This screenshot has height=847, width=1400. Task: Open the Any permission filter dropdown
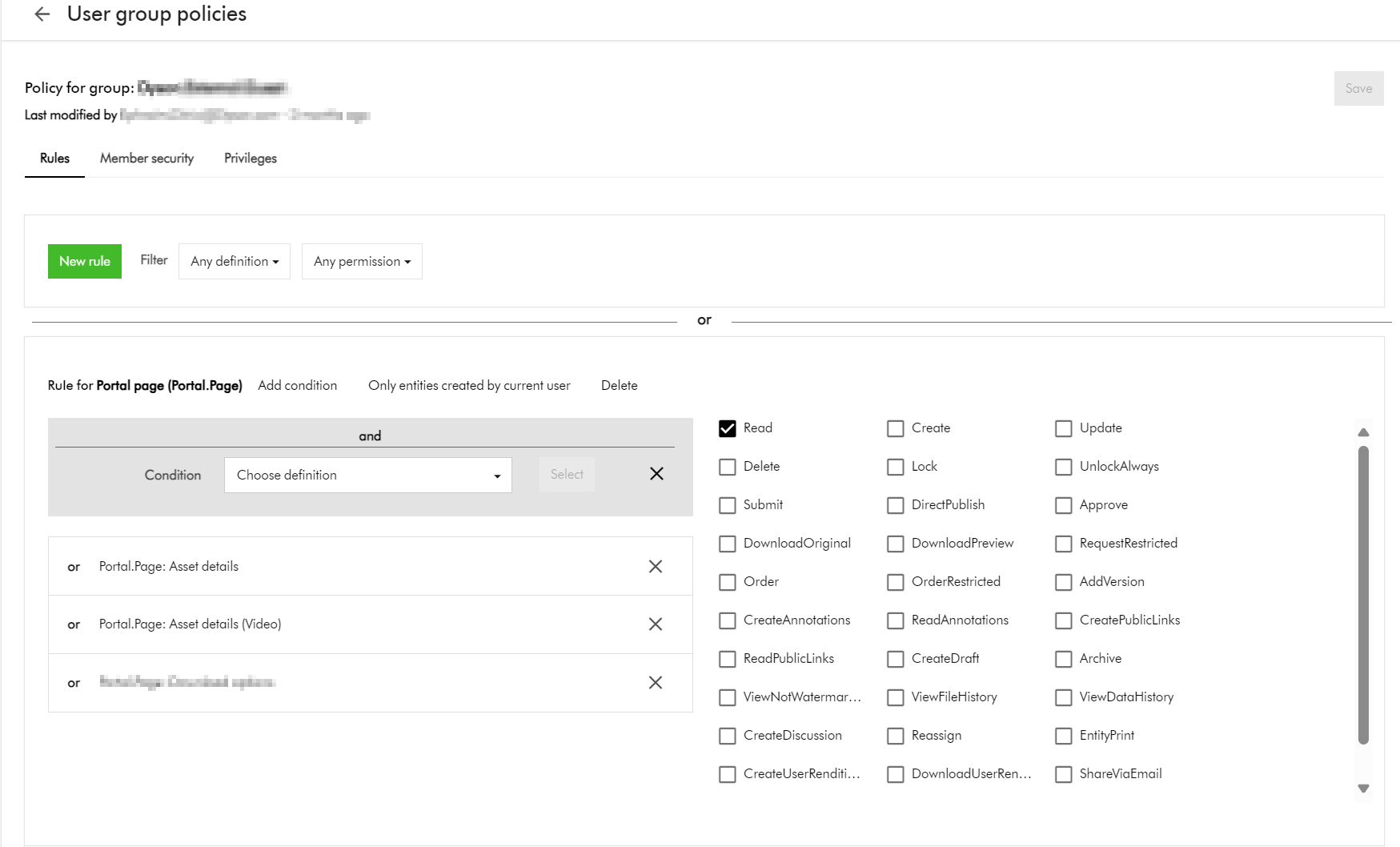coord(362,262)
